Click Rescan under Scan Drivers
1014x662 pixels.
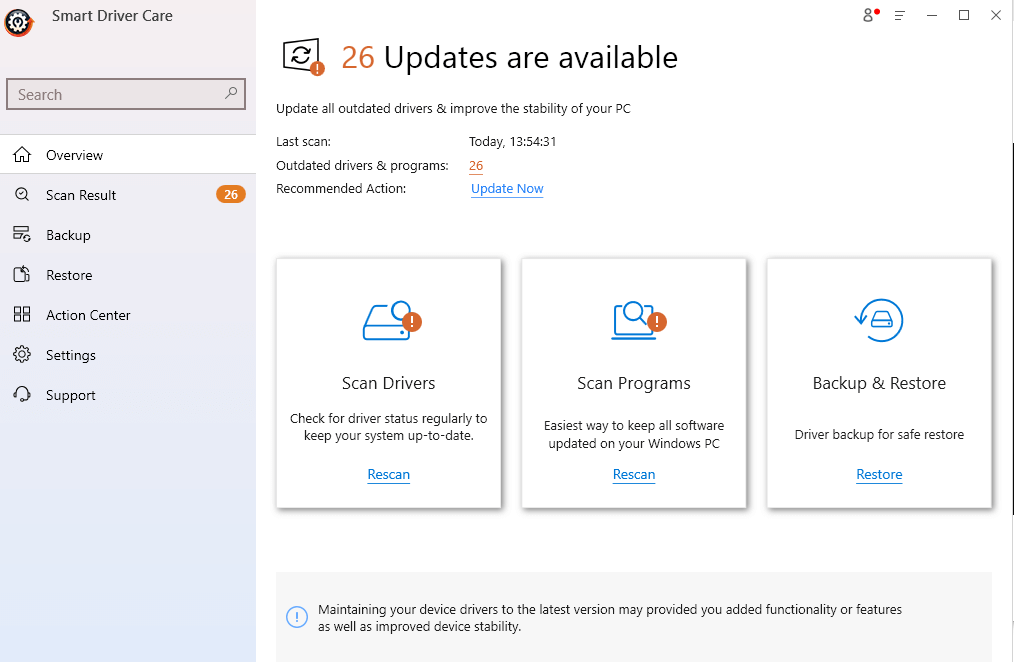(x=388, y=475)
